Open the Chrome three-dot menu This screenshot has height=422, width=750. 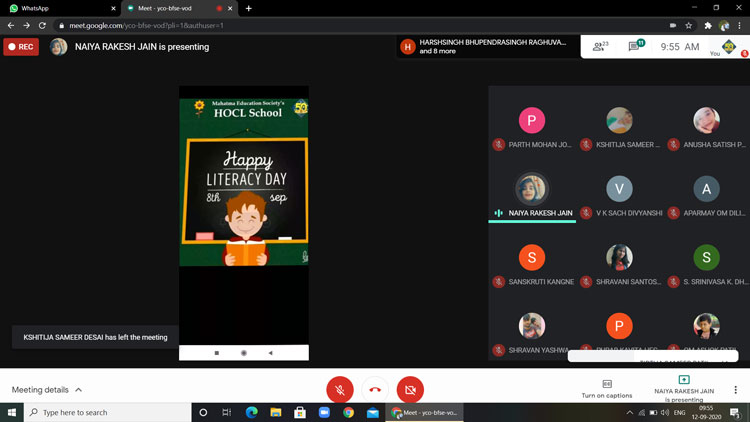[x=740, y=25]
